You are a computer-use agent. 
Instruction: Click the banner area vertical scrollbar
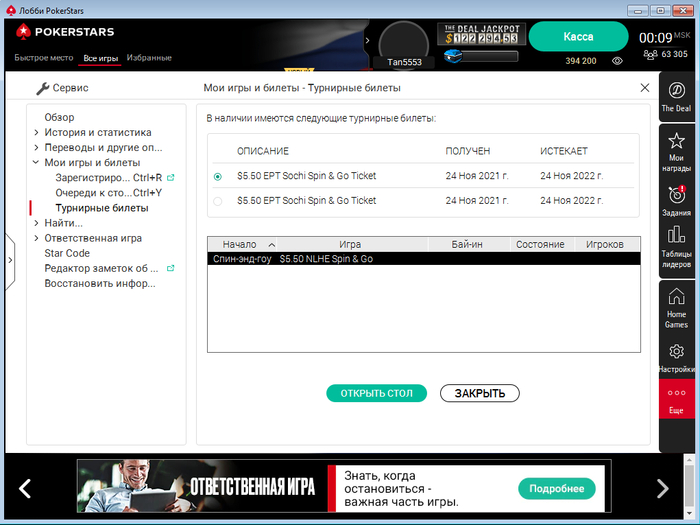689,487
